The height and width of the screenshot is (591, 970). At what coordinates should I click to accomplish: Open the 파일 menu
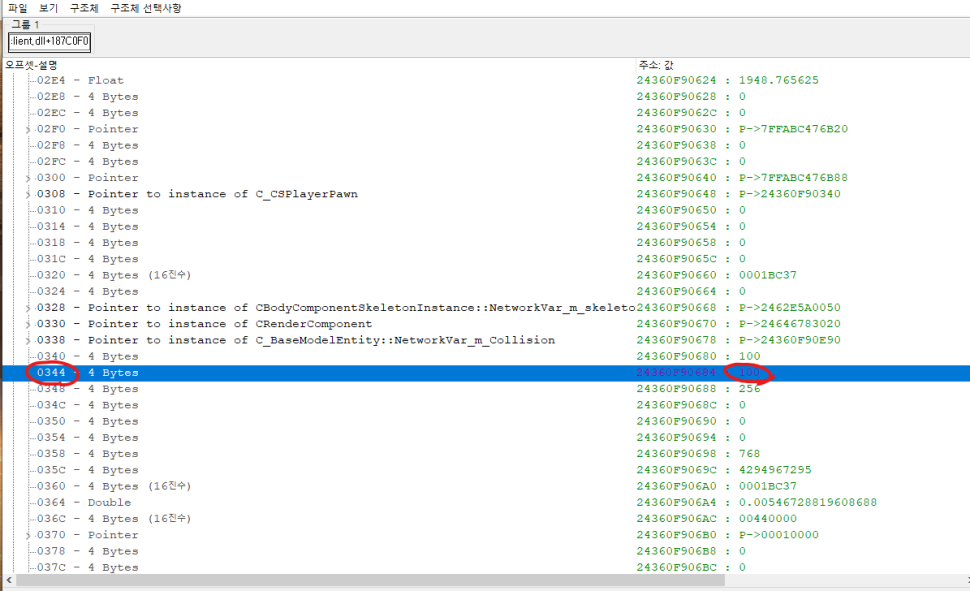pyautogui.click(x=17, y=8)
